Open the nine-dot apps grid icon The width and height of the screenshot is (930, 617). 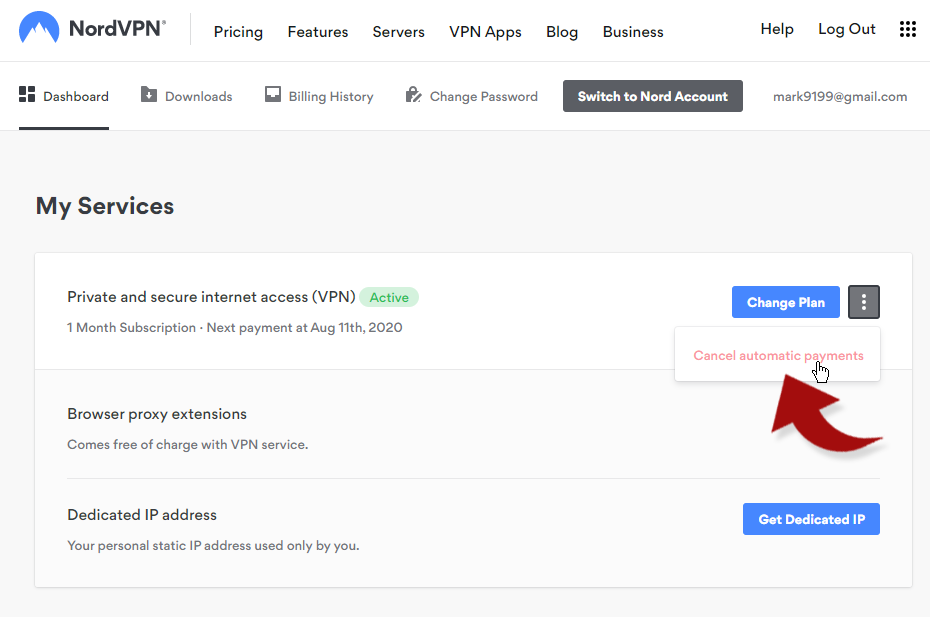coord(907,29)
